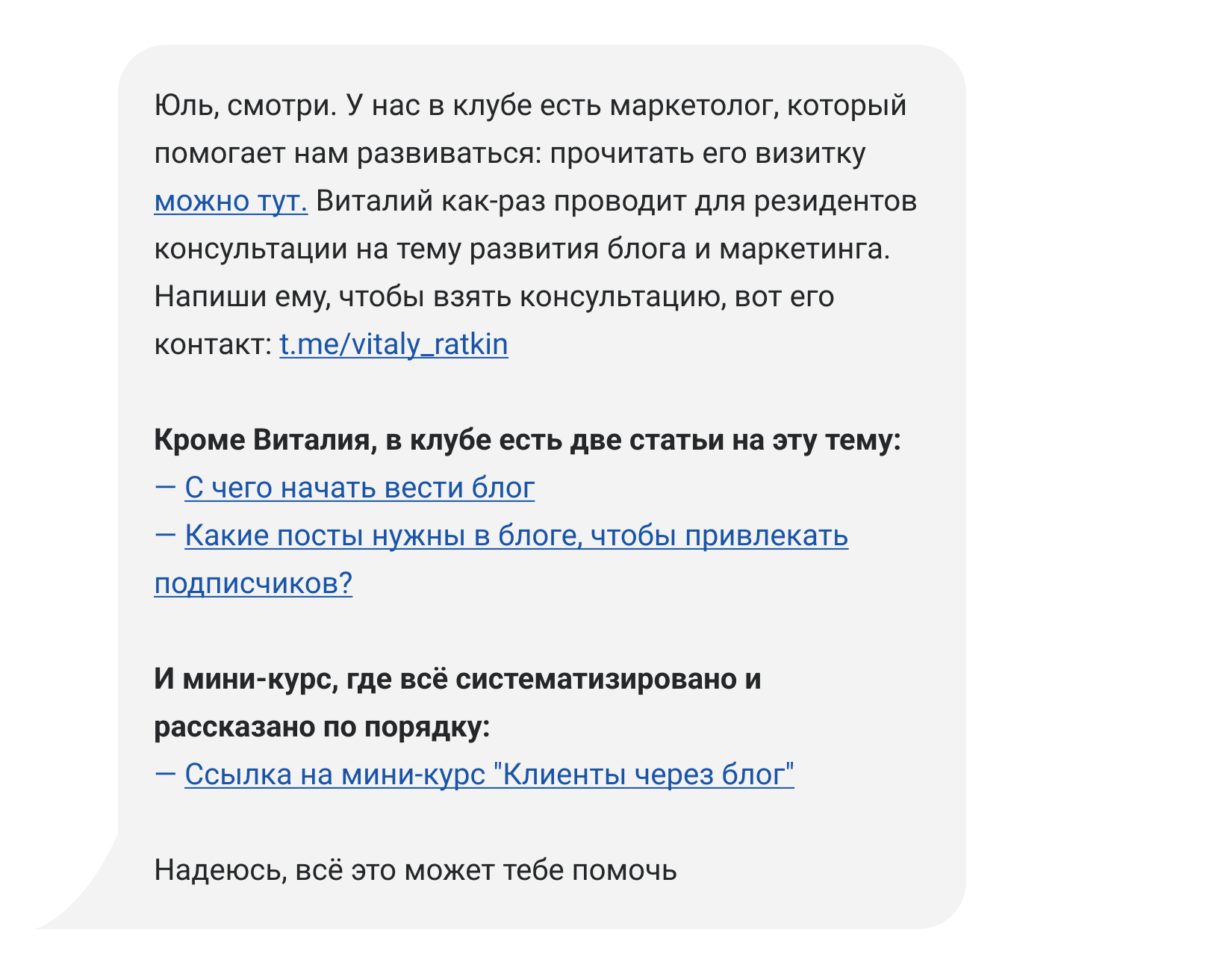Click the word "контакт:" before the Telegram link

(214, 345)
